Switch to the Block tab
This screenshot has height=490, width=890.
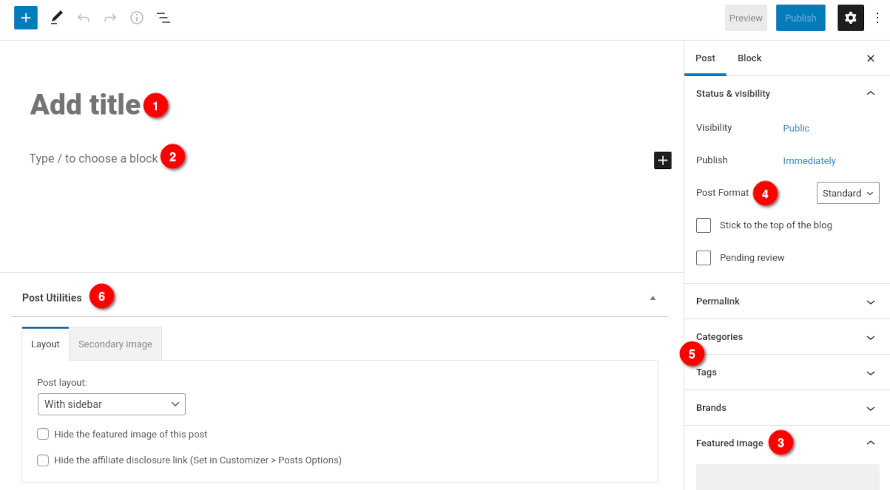pos(749,58)
